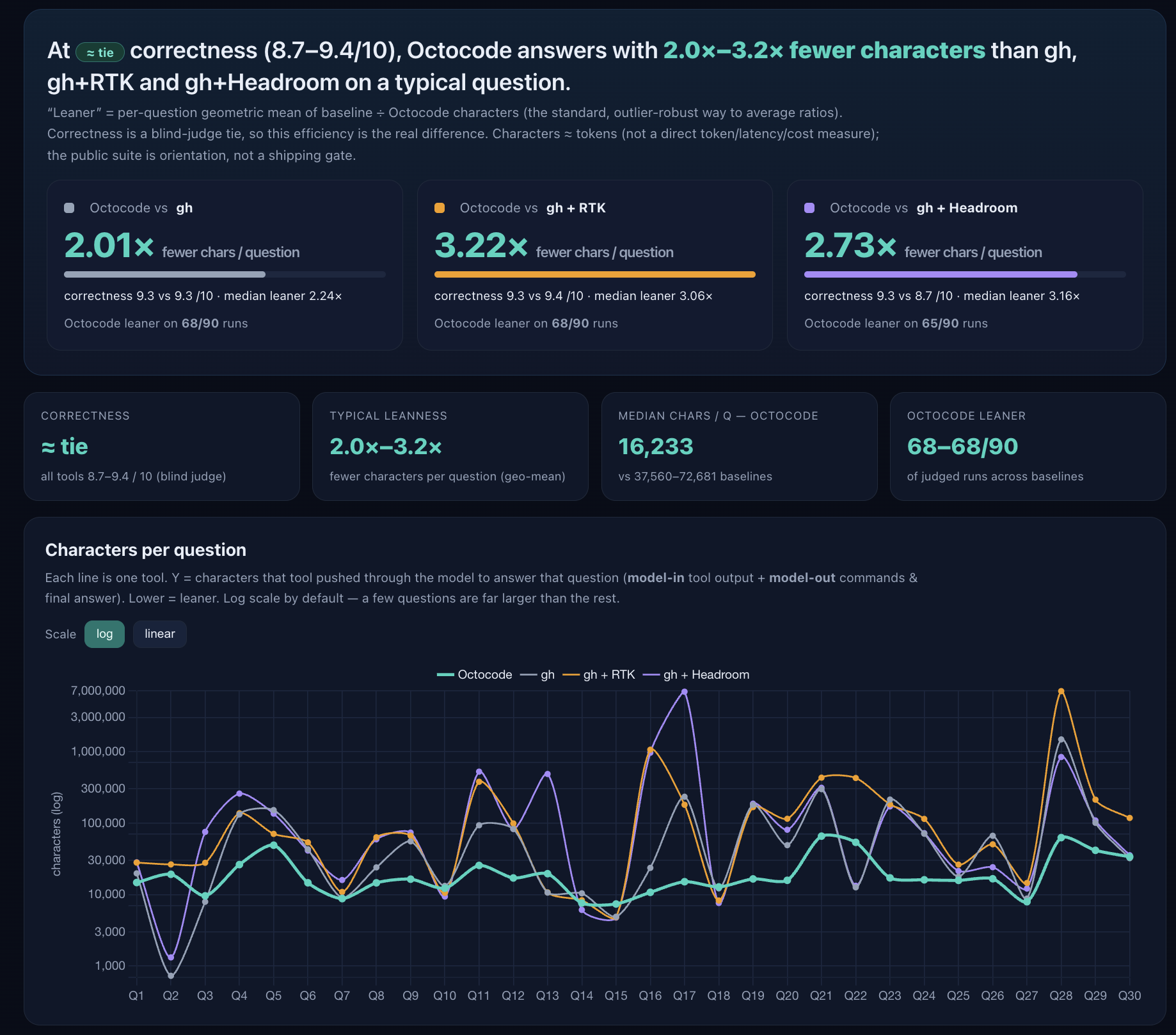Click the Q15 x-axis label
Image resolution: width=1176 pixels, height=1035 pixels.
pos(616,995)
